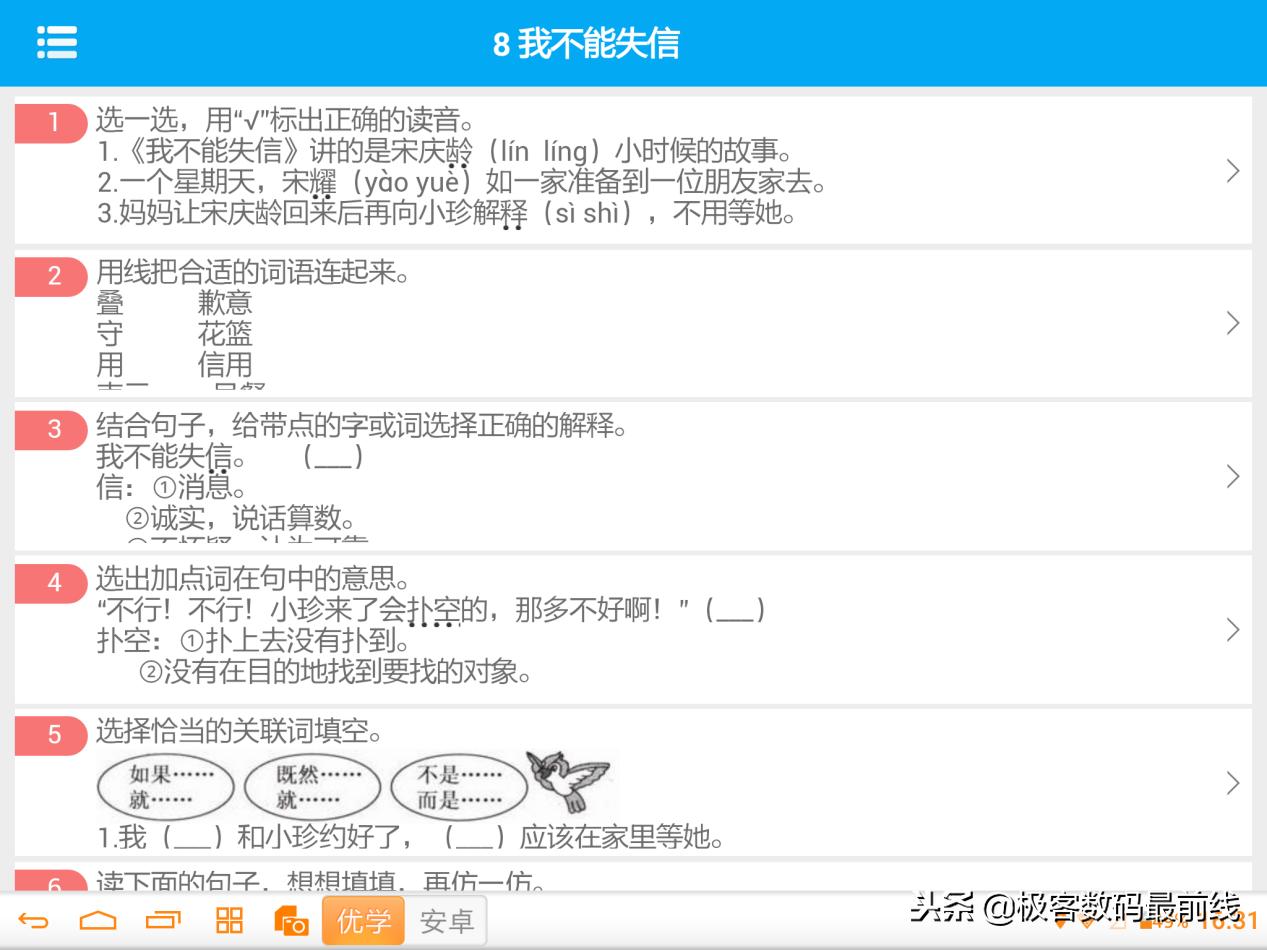Select the 不是……而是…… word bubble
The height and width of the screenshot is (950, 1267).
coord(458,786)
